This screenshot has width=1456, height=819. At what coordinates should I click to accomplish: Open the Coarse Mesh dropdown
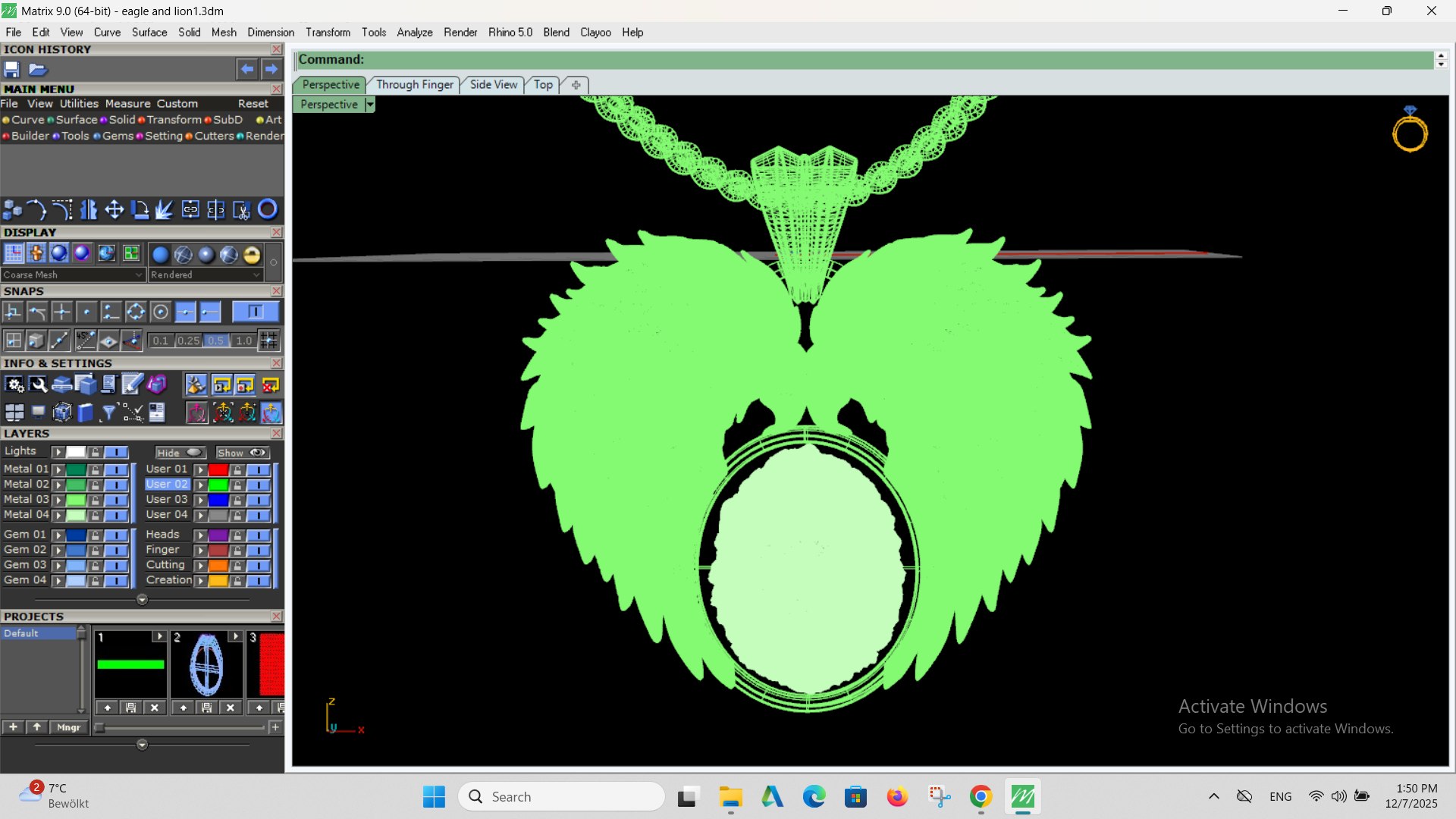73,275
